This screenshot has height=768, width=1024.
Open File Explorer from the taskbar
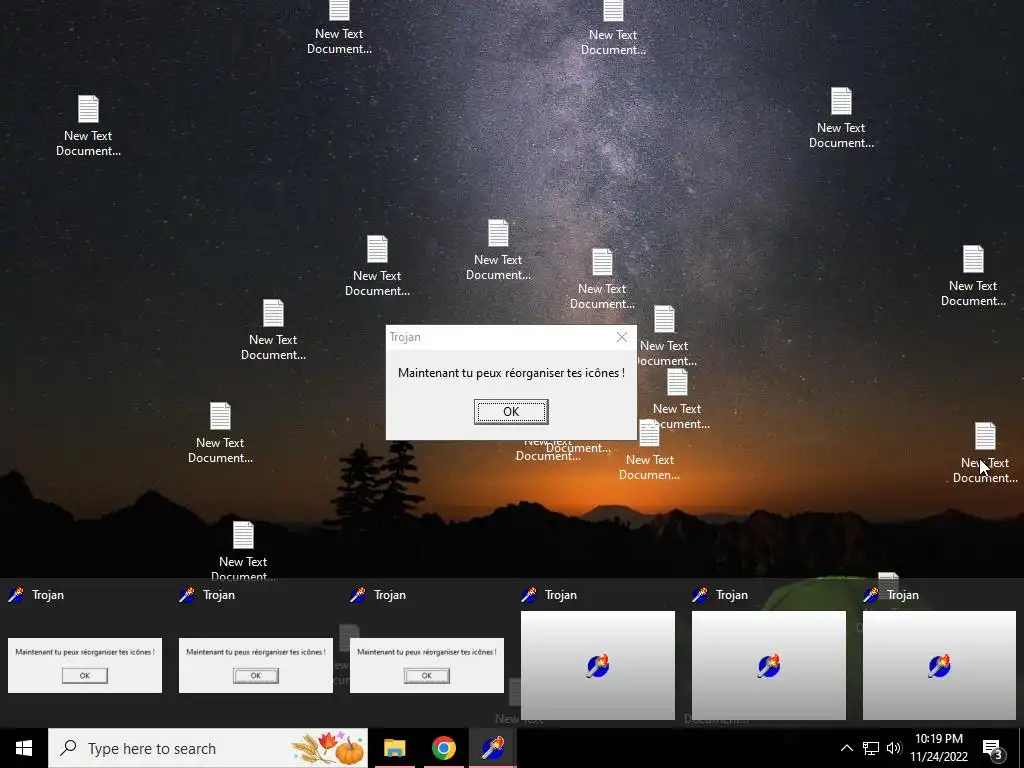pyautogui.click(x=394, y=748)
